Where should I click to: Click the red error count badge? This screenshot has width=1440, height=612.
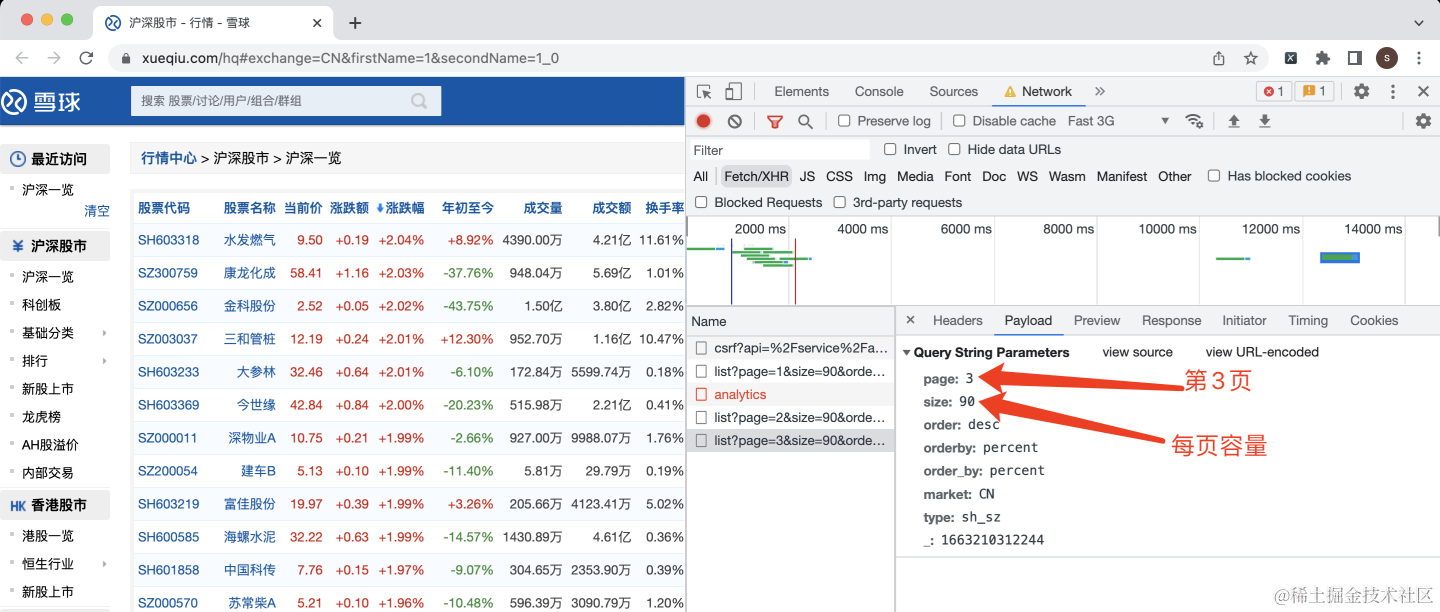pyautogui.click(x=1274, y=91)
